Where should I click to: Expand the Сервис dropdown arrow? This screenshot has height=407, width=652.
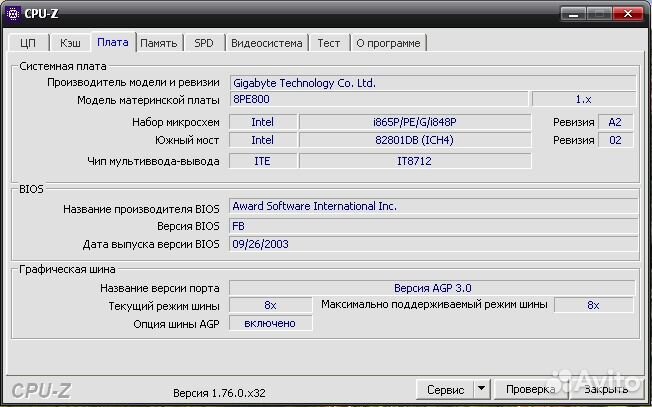482,390
